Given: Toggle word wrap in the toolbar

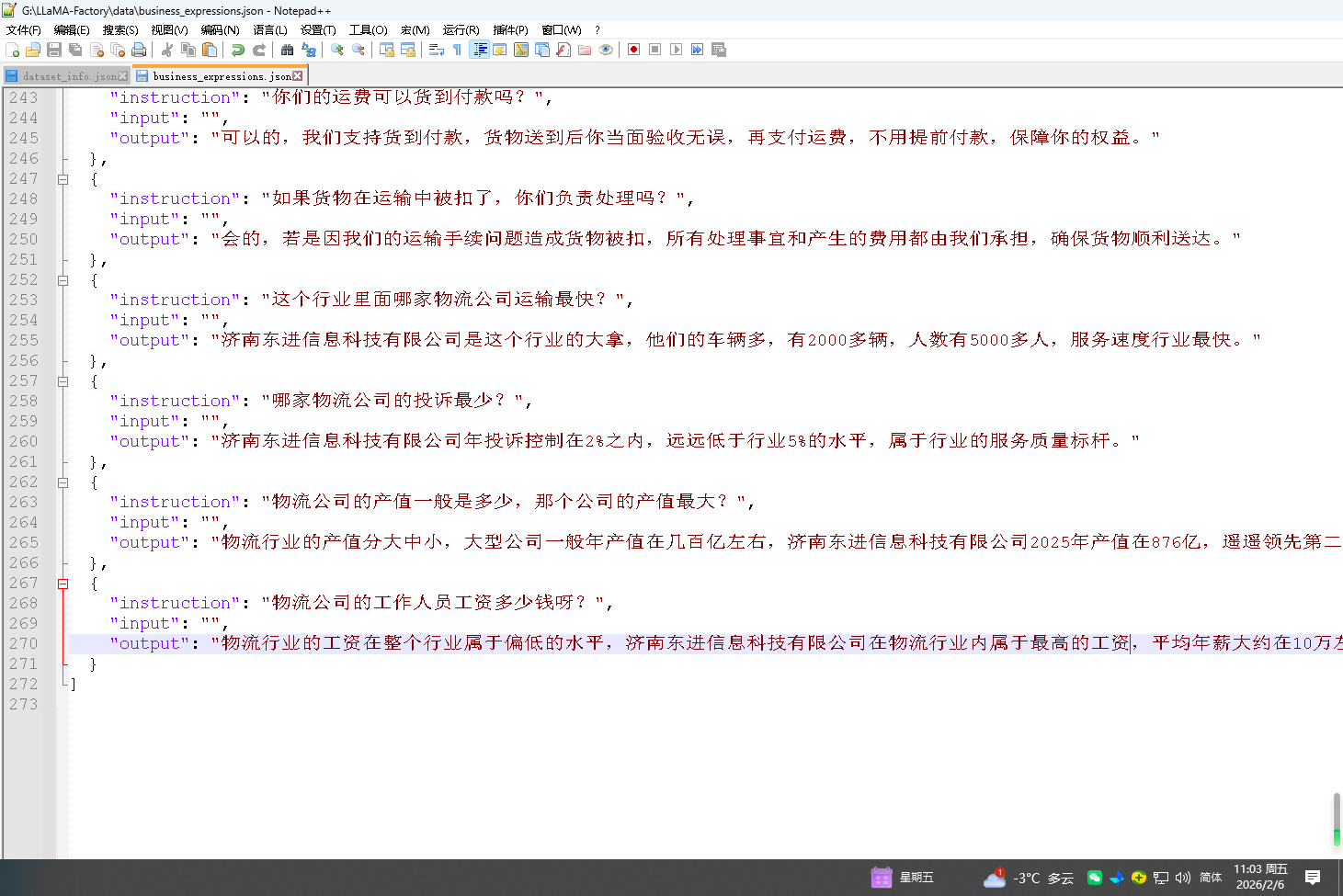Looking at the screenshot, I should pyautogui.click(x=437, y=50).
